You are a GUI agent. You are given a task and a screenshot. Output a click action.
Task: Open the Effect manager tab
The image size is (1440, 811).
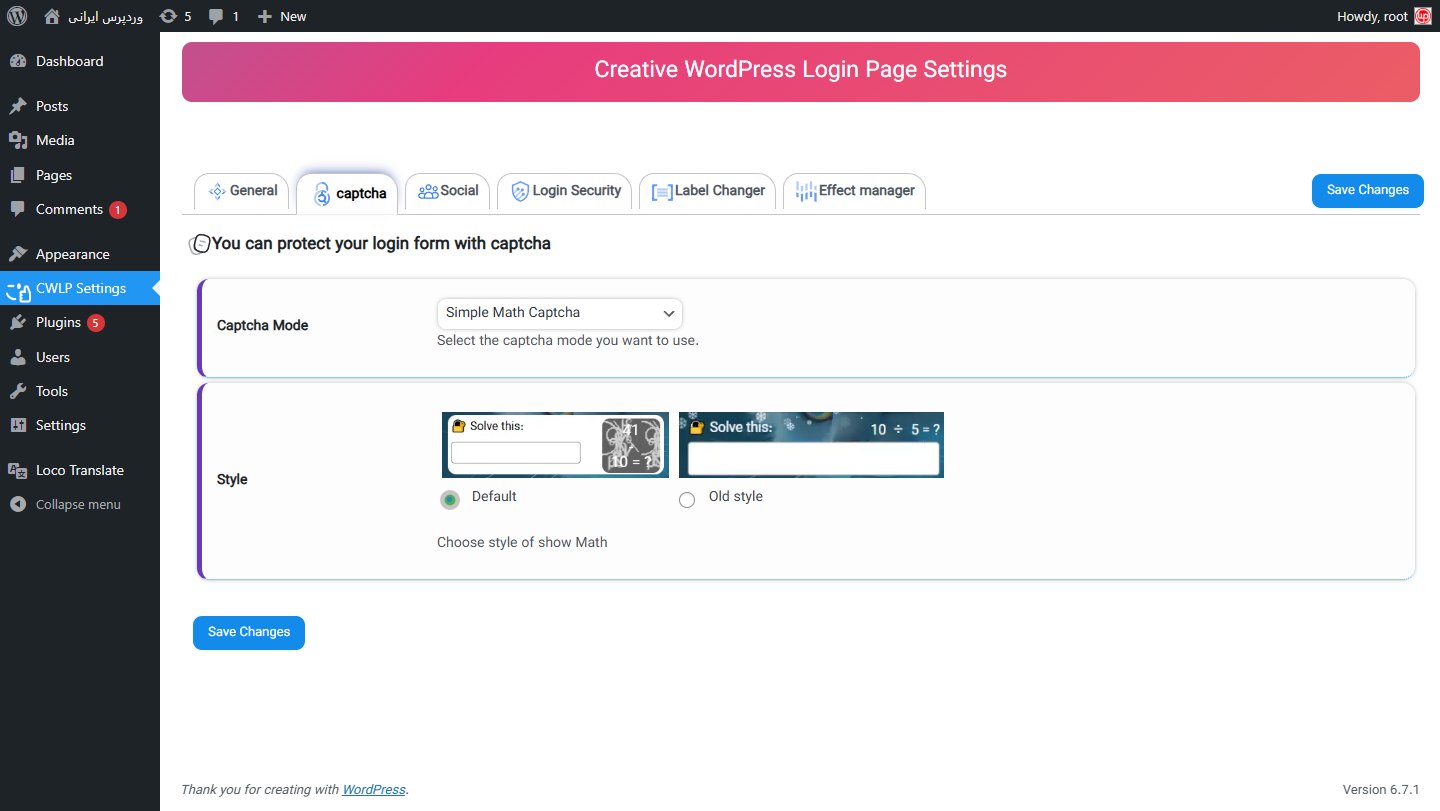[x=854, y=189]
